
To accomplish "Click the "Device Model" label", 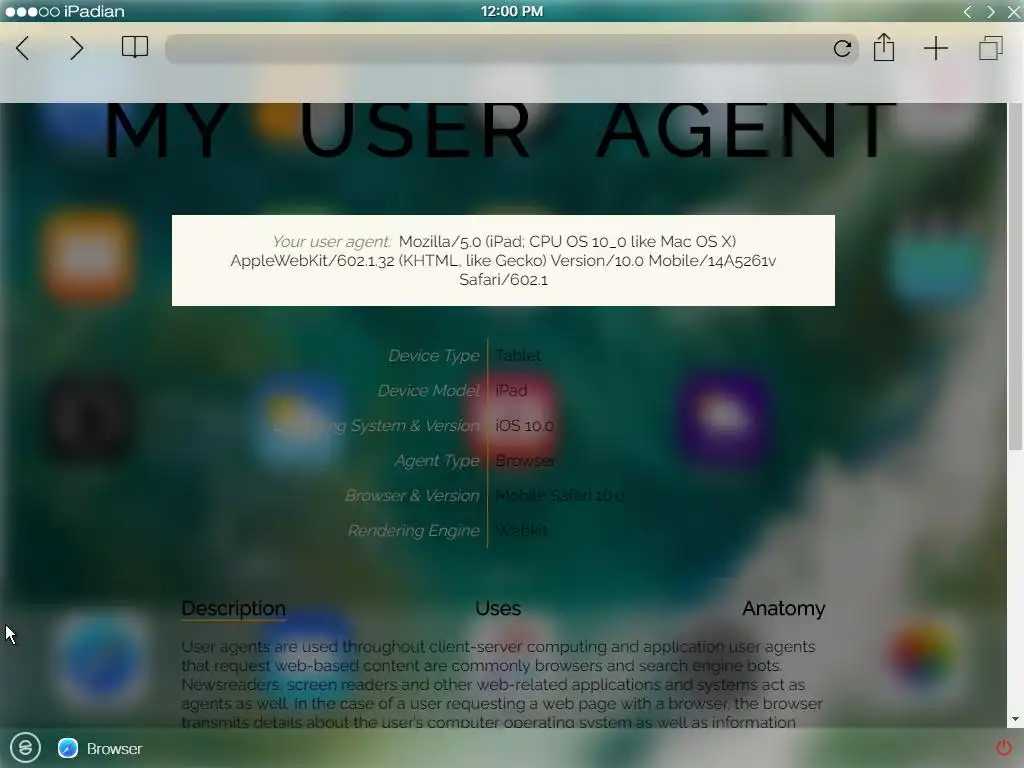I will point(428,391).
